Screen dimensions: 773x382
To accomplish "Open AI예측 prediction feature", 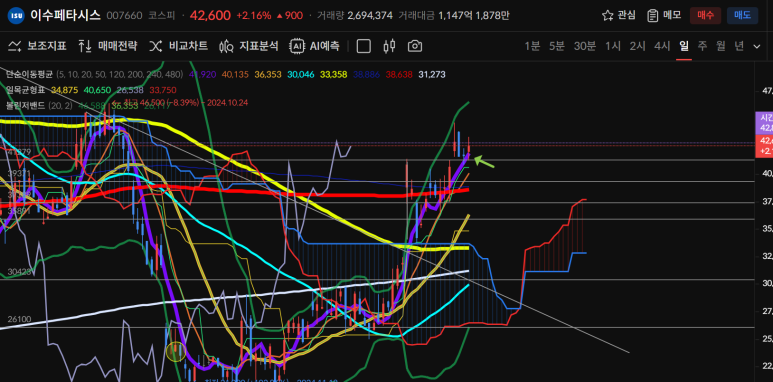I will pos(315,46).
